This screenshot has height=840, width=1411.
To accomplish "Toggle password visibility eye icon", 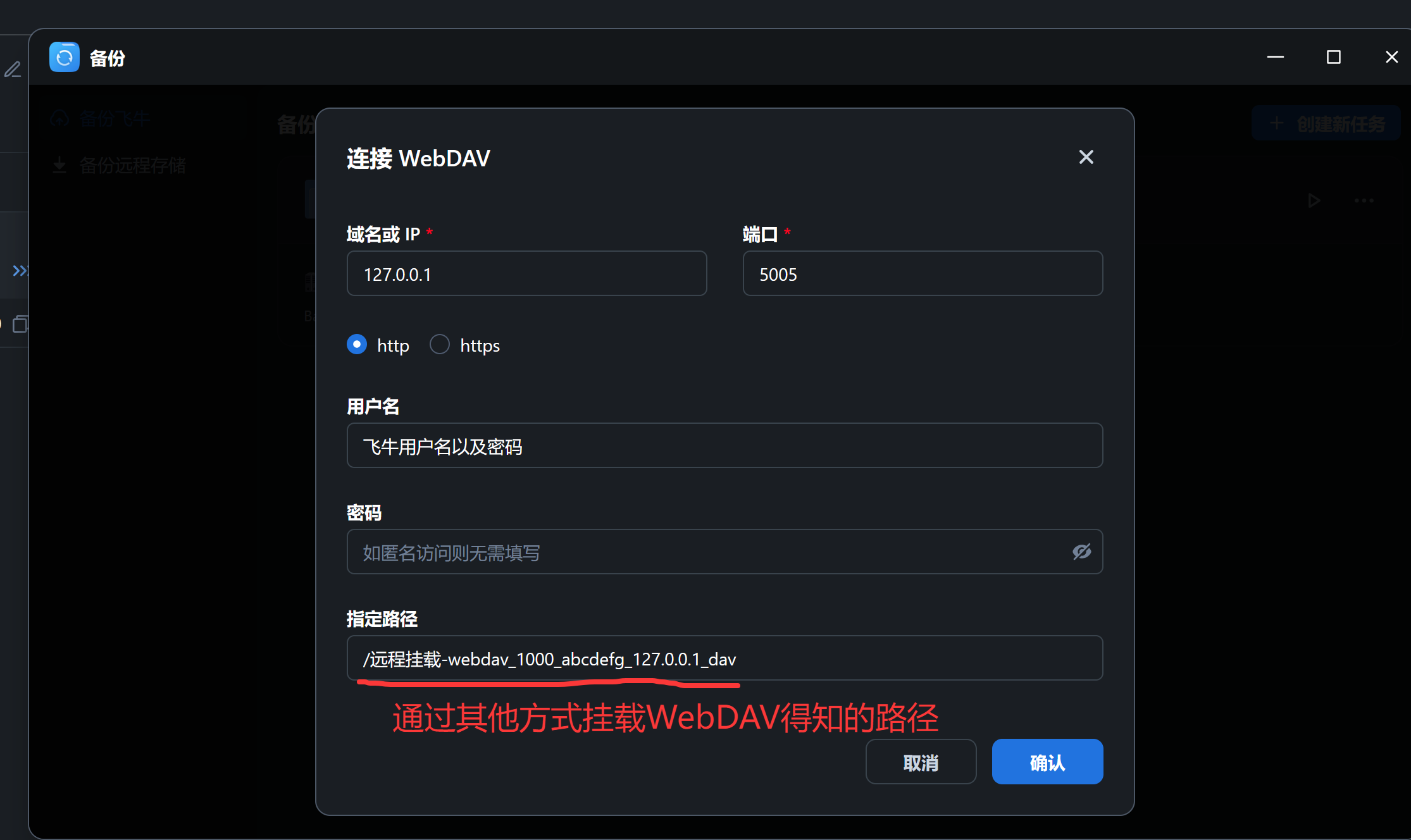I will click(1081, 552).
